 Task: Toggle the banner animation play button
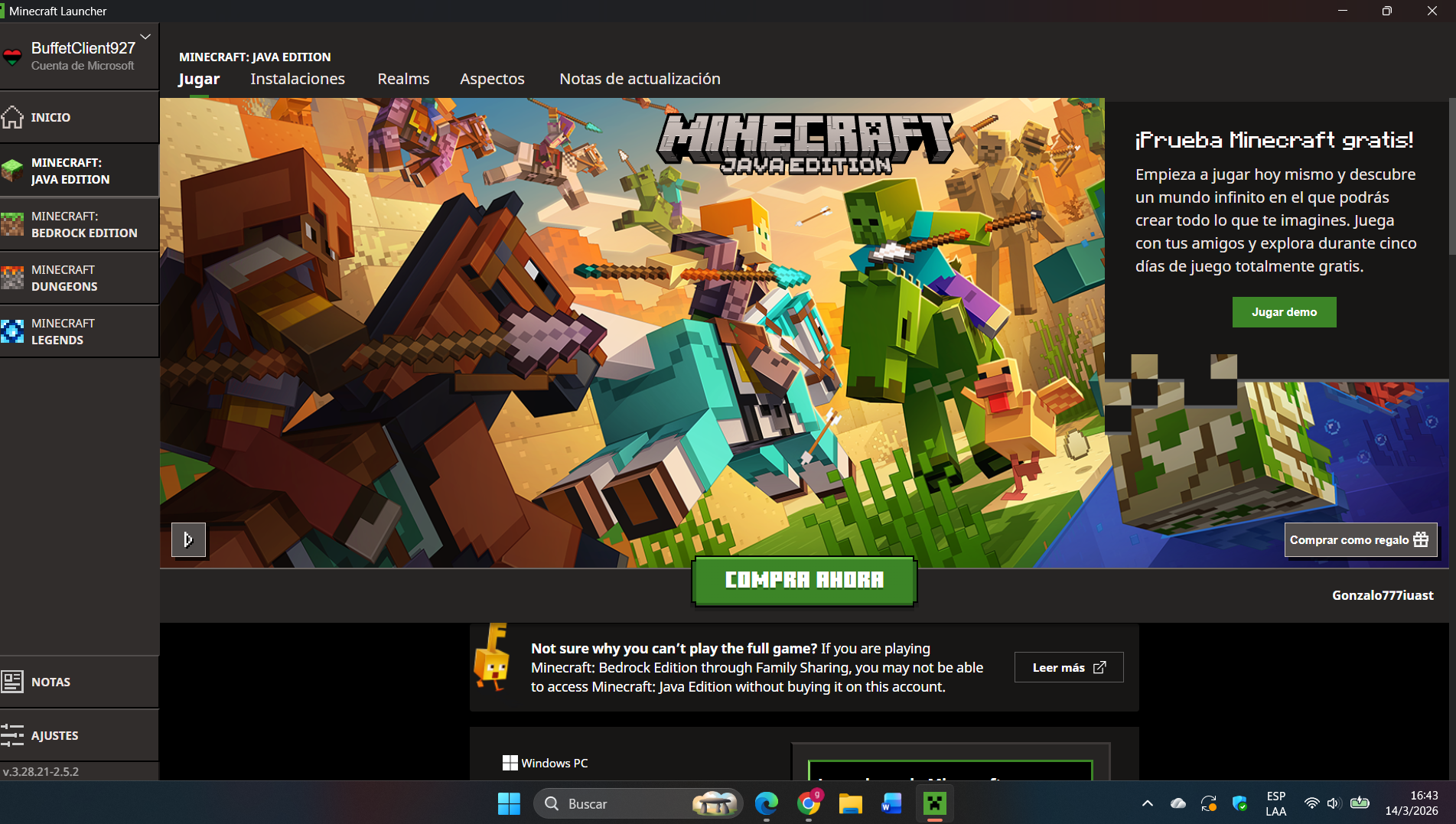(x=188, y=540)
